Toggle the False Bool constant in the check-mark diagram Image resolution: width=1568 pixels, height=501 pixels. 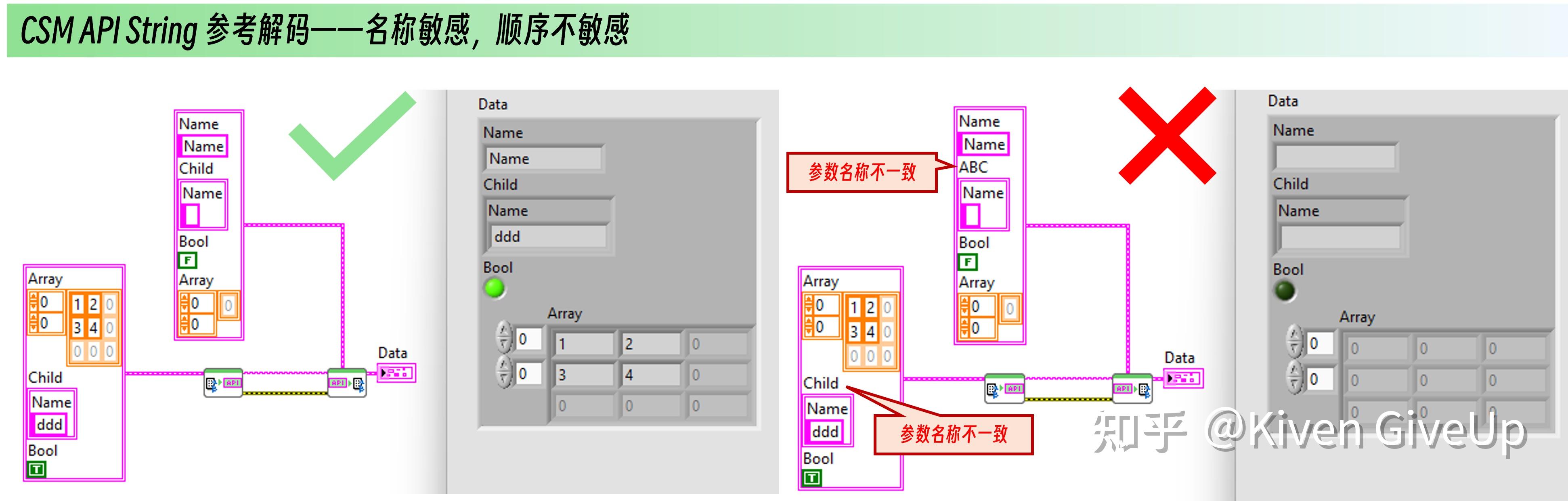187,260
